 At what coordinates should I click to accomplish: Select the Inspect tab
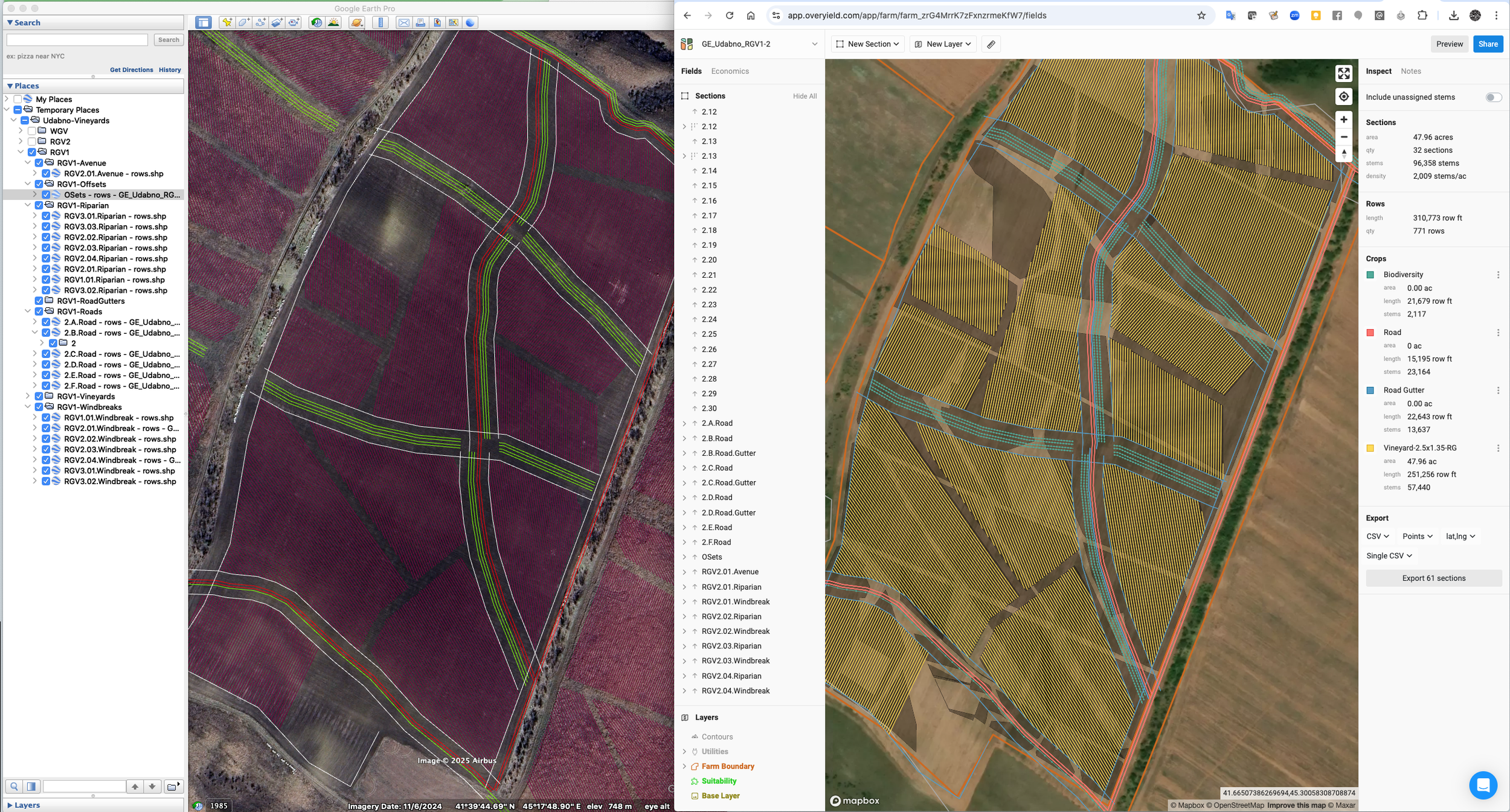pos(1378,71)
